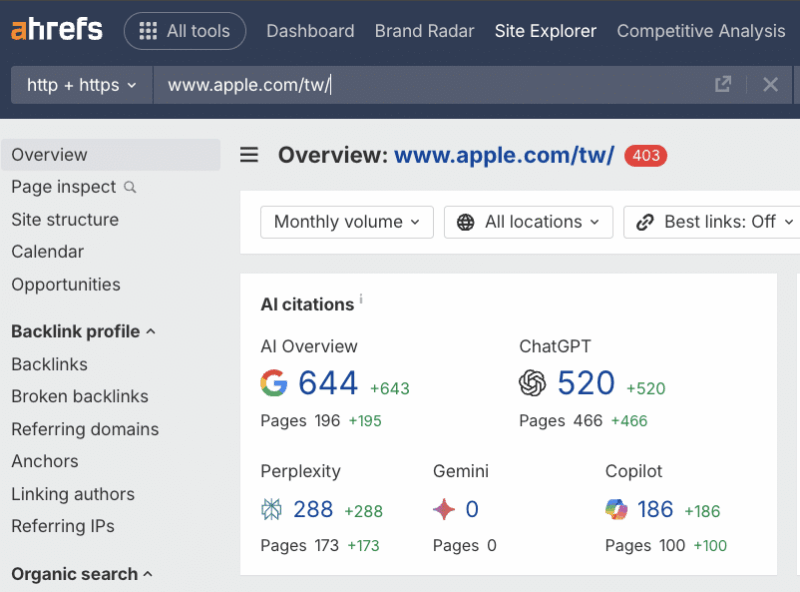The image size is (800, 592).
Task: Open Brand Radar
Action: coord(424,31)
